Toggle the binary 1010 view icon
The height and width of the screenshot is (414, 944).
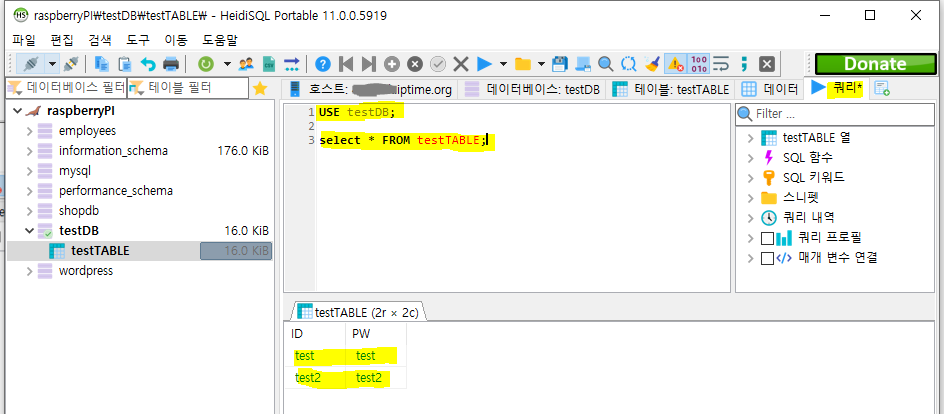click(x=699, y=63)
